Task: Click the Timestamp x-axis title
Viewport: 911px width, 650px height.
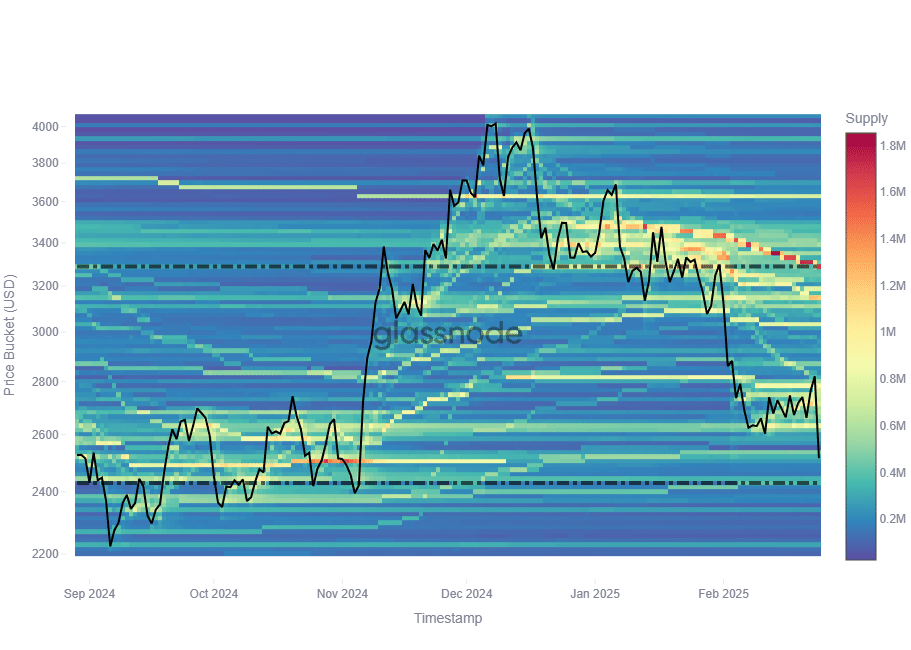Action: 448,619
